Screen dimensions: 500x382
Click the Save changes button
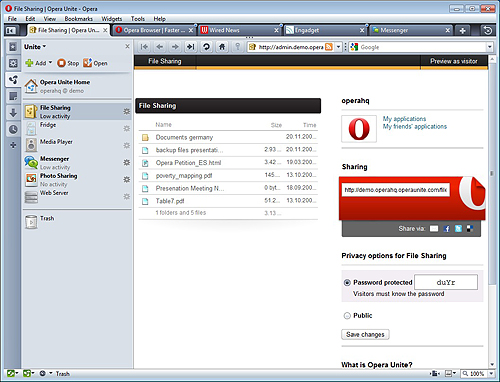coord(365,334)
